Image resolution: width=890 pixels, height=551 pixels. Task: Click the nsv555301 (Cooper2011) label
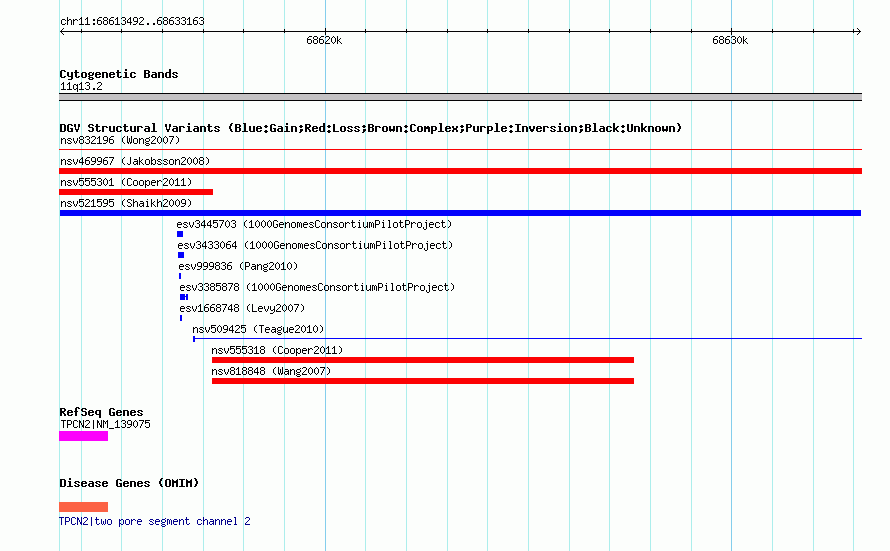[126, 182]
